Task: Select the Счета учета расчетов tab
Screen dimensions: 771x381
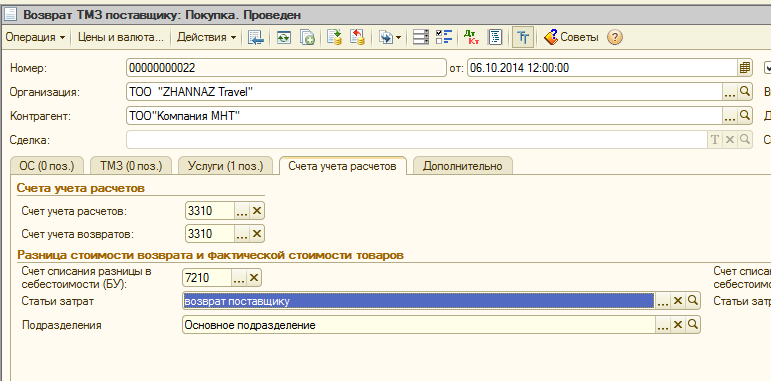Action: tap(342, 166)
